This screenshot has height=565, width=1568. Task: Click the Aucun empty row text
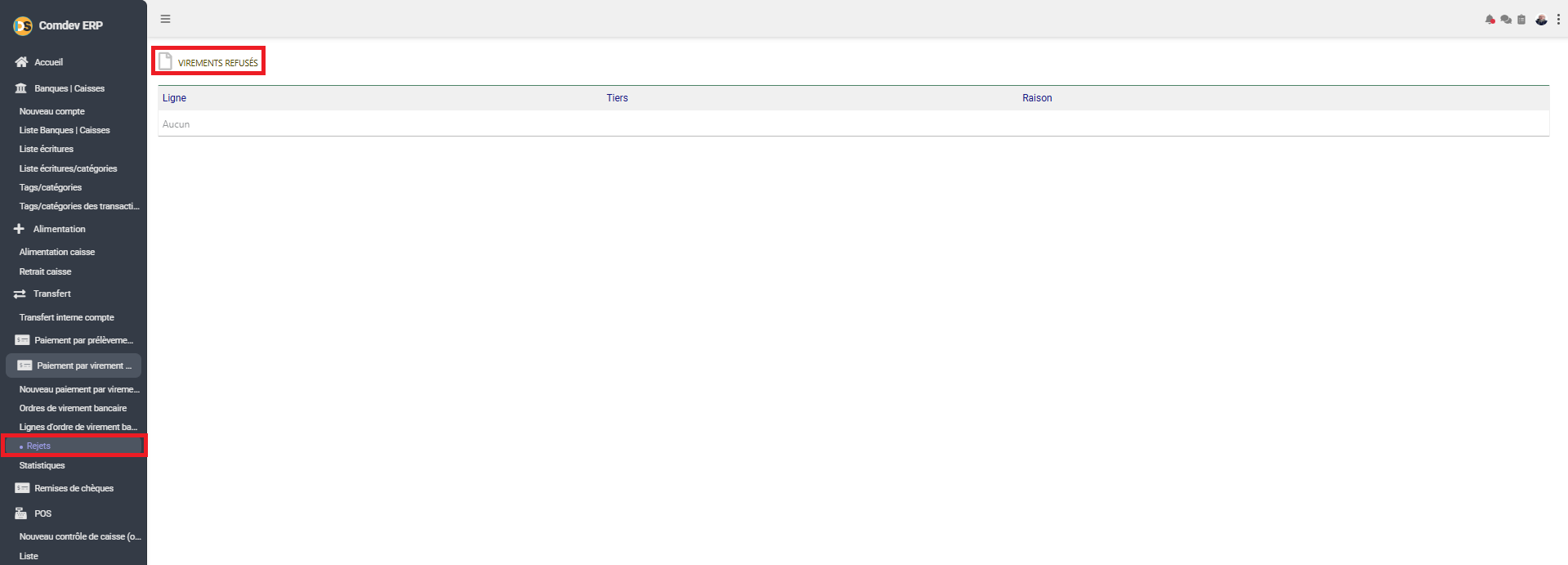pos(176,124)
